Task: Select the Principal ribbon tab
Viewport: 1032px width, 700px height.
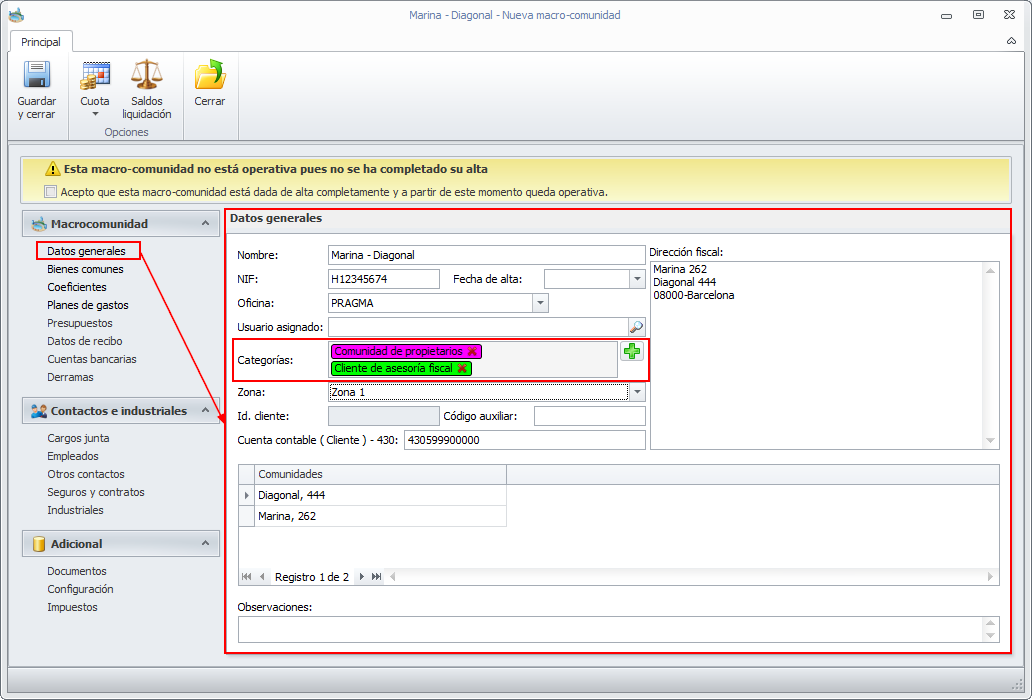Action: pyautogui.click(x=41, y=42)
